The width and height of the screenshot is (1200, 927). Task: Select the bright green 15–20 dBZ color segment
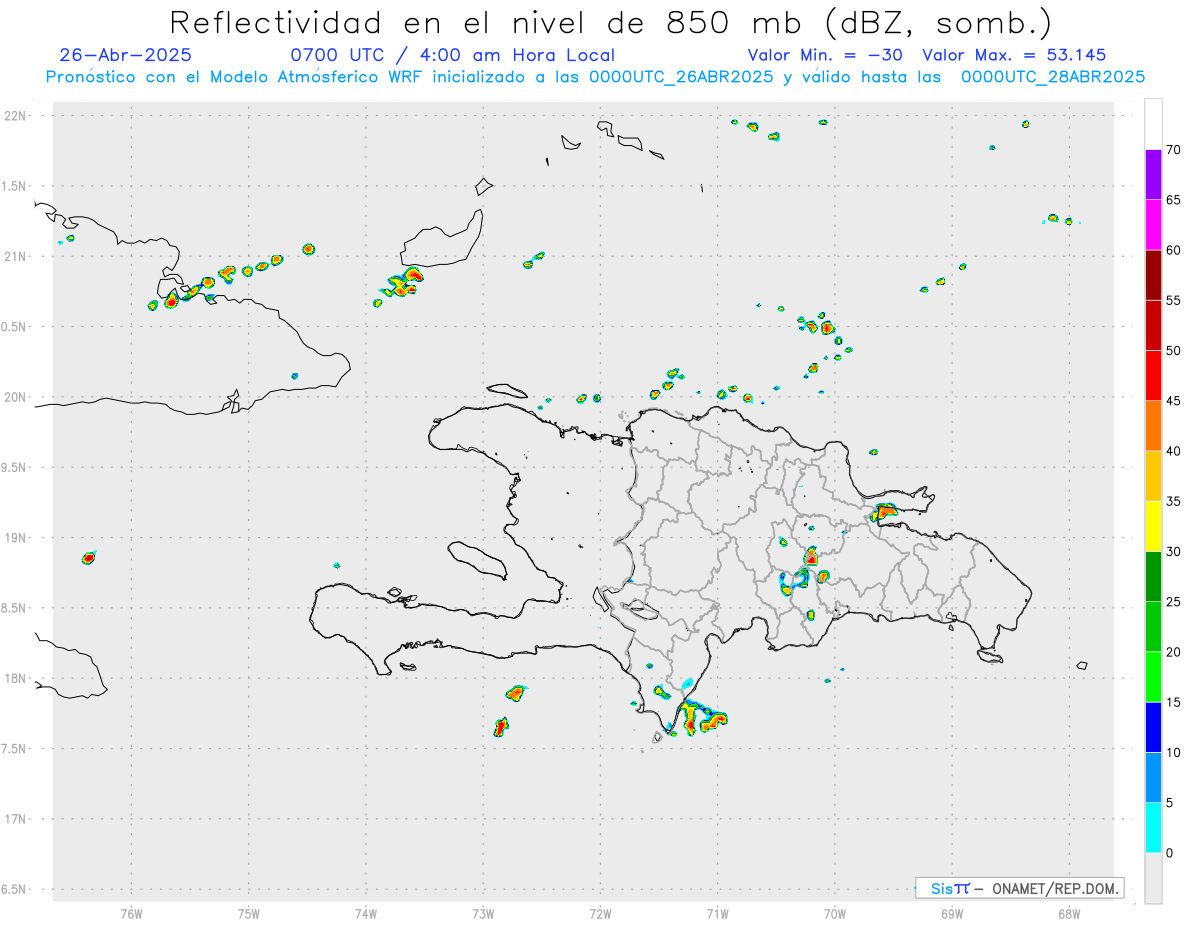[x=1153, y=677]
